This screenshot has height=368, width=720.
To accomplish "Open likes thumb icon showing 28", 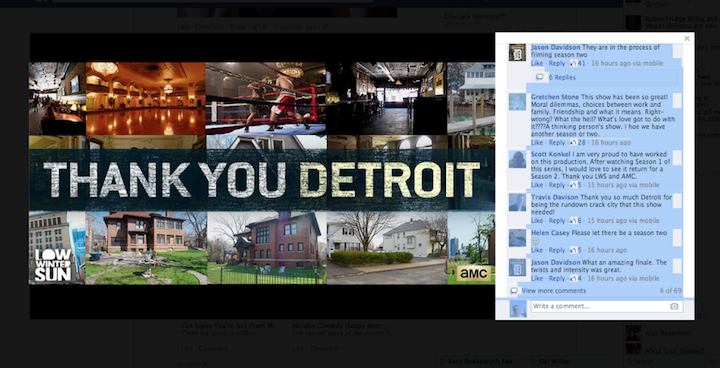I will [x=573, y=143].
